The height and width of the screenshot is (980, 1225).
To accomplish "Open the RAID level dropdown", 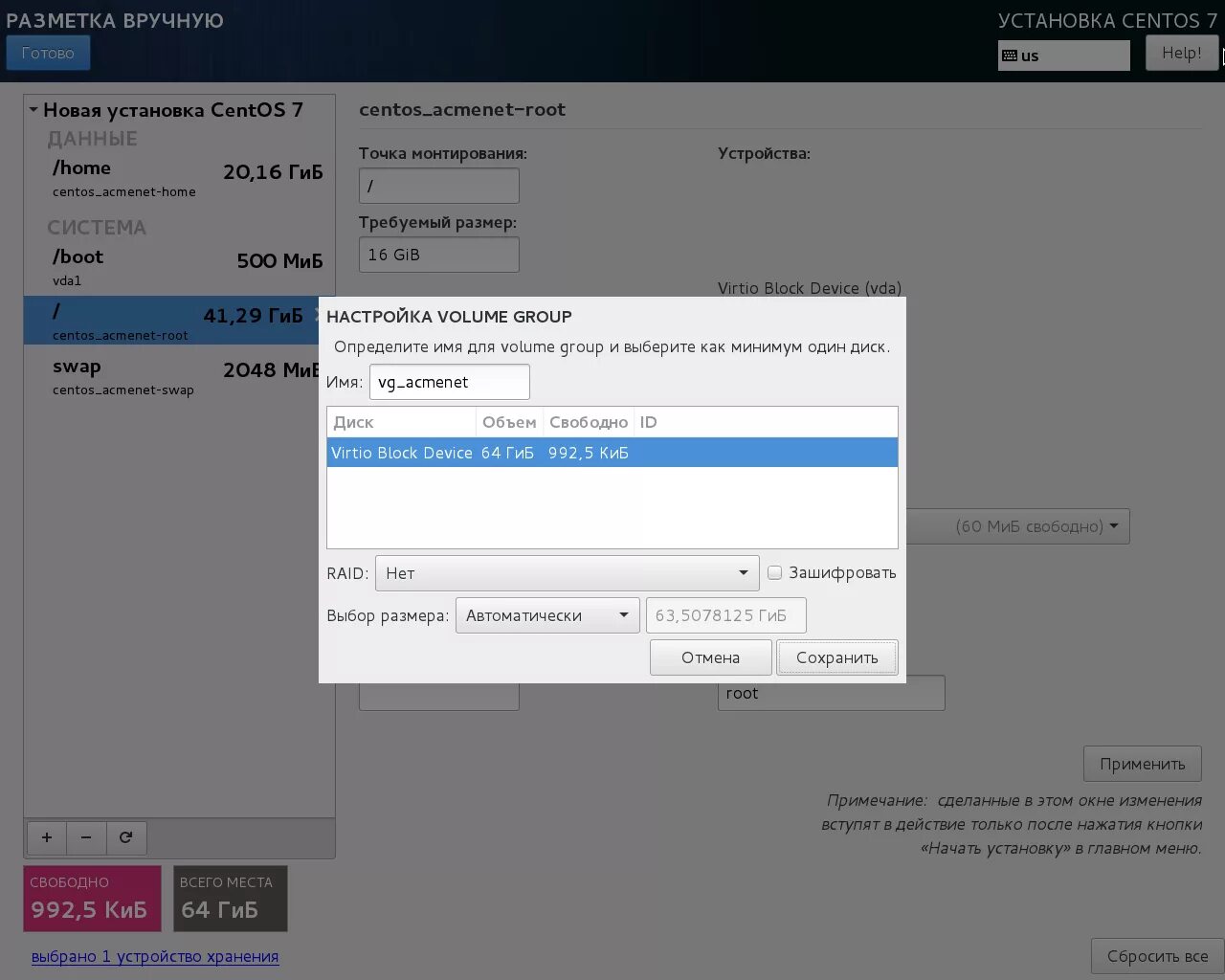I will (x=567, y=573).
